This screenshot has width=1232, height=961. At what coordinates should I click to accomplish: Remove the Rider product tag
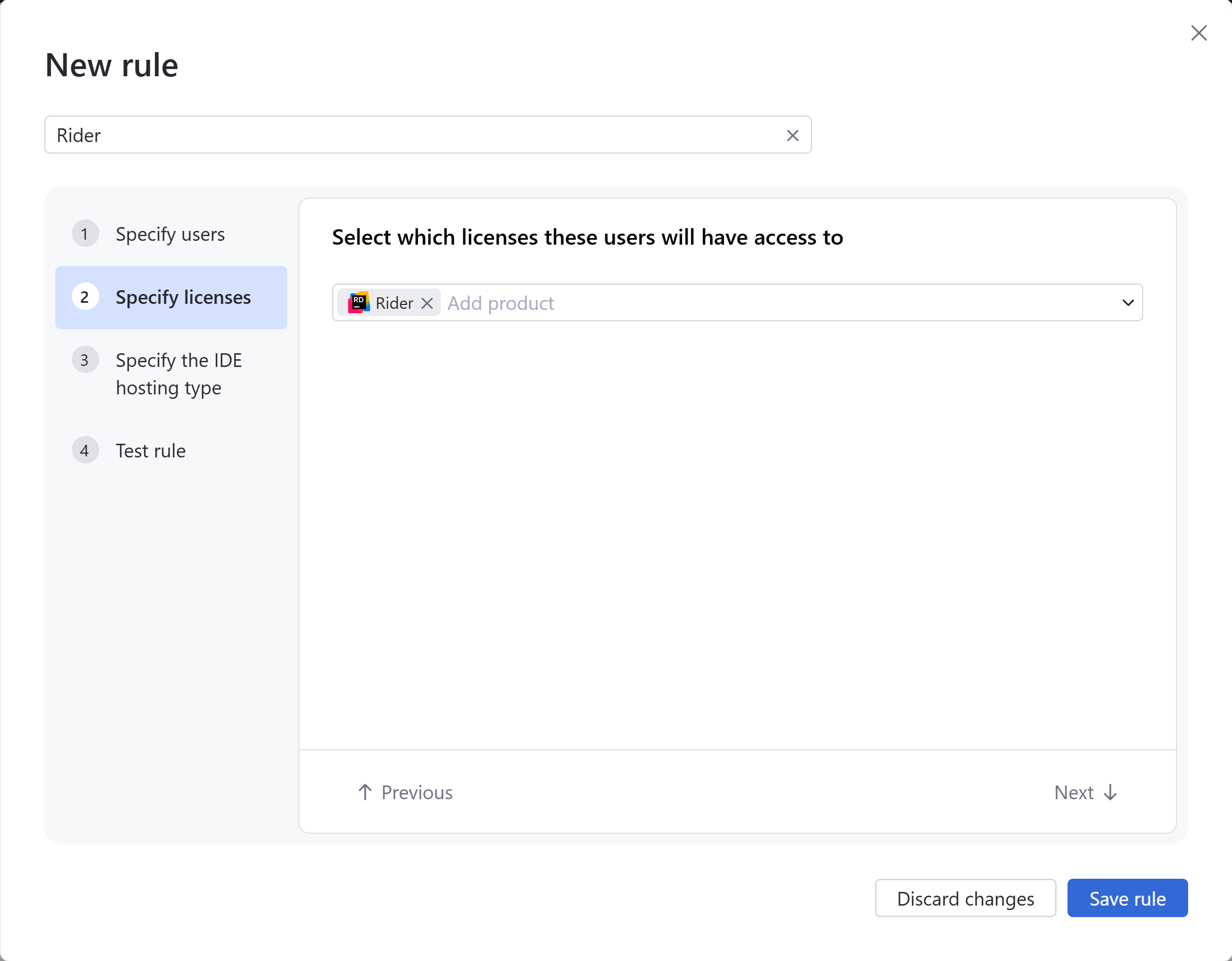[427, 303]
